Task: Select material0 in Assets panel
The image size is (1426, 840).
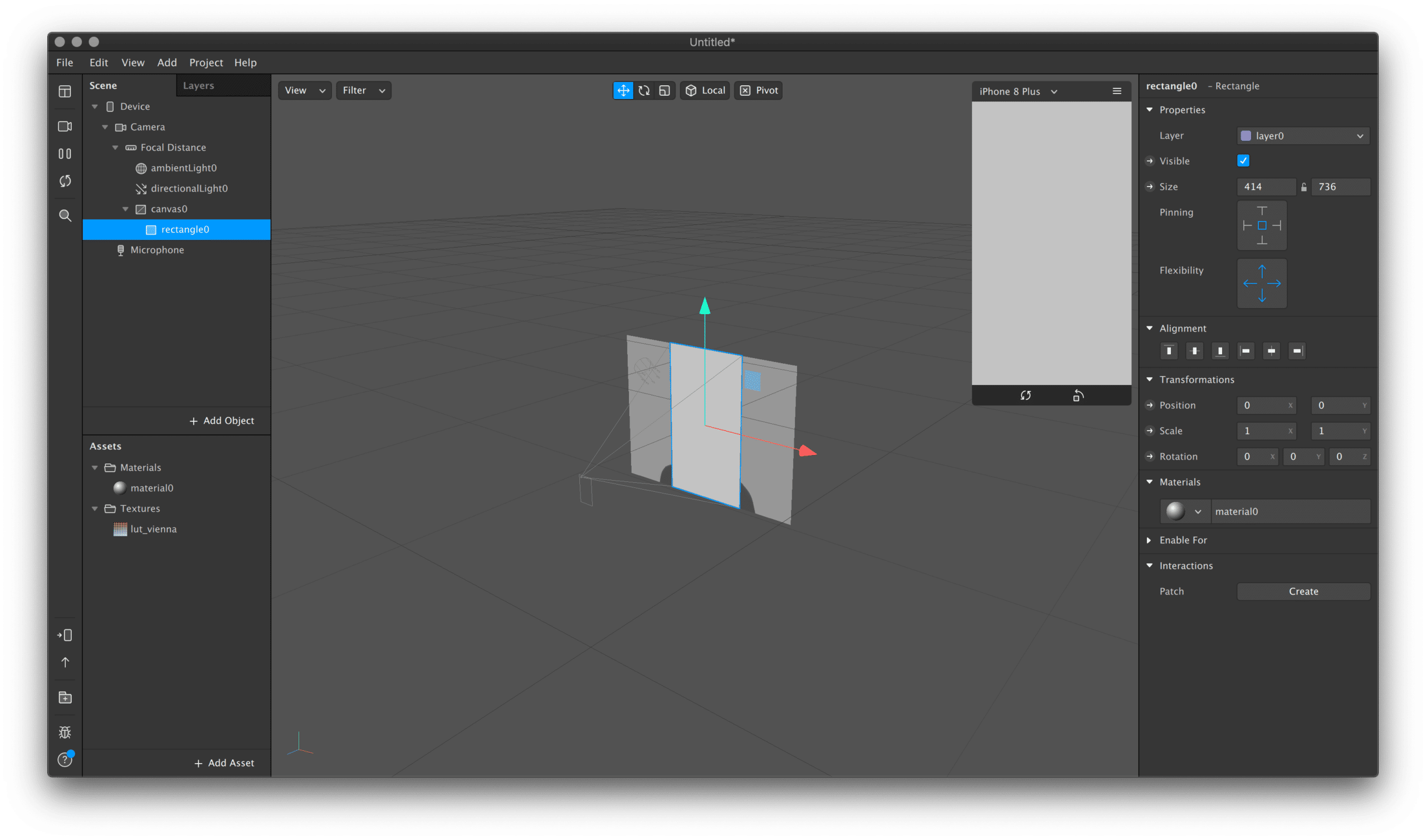Action: [x=152, y=488]
